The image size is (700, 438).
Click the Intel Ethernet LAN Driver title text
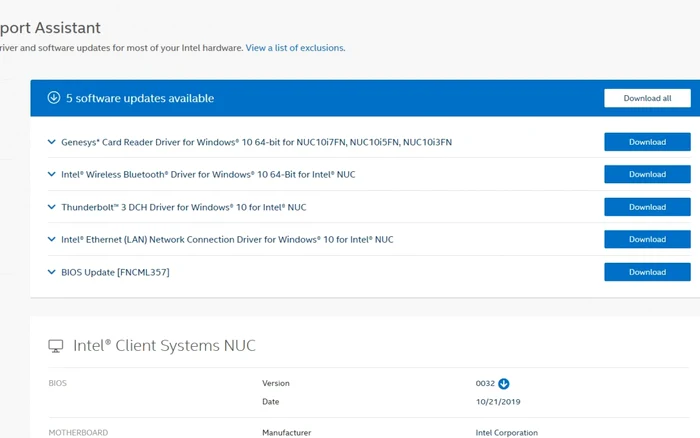227,239
